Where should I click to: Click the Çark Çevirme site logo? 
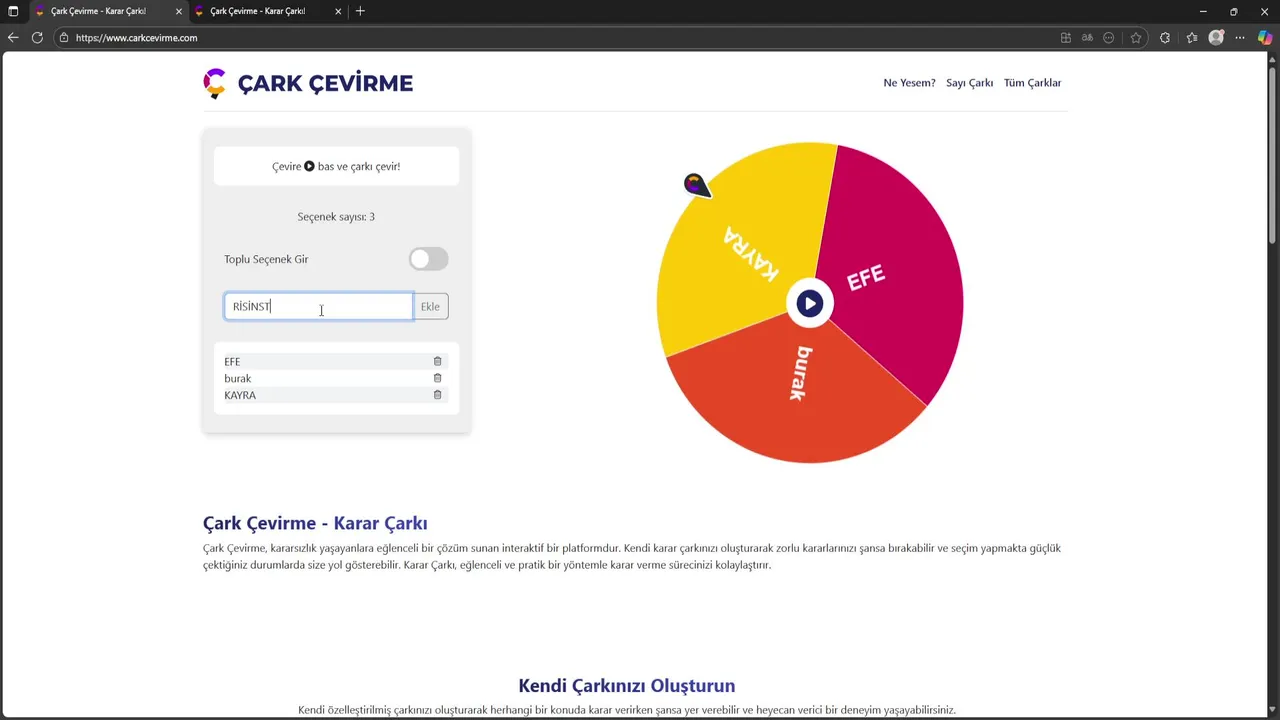[x=308, y=83]
